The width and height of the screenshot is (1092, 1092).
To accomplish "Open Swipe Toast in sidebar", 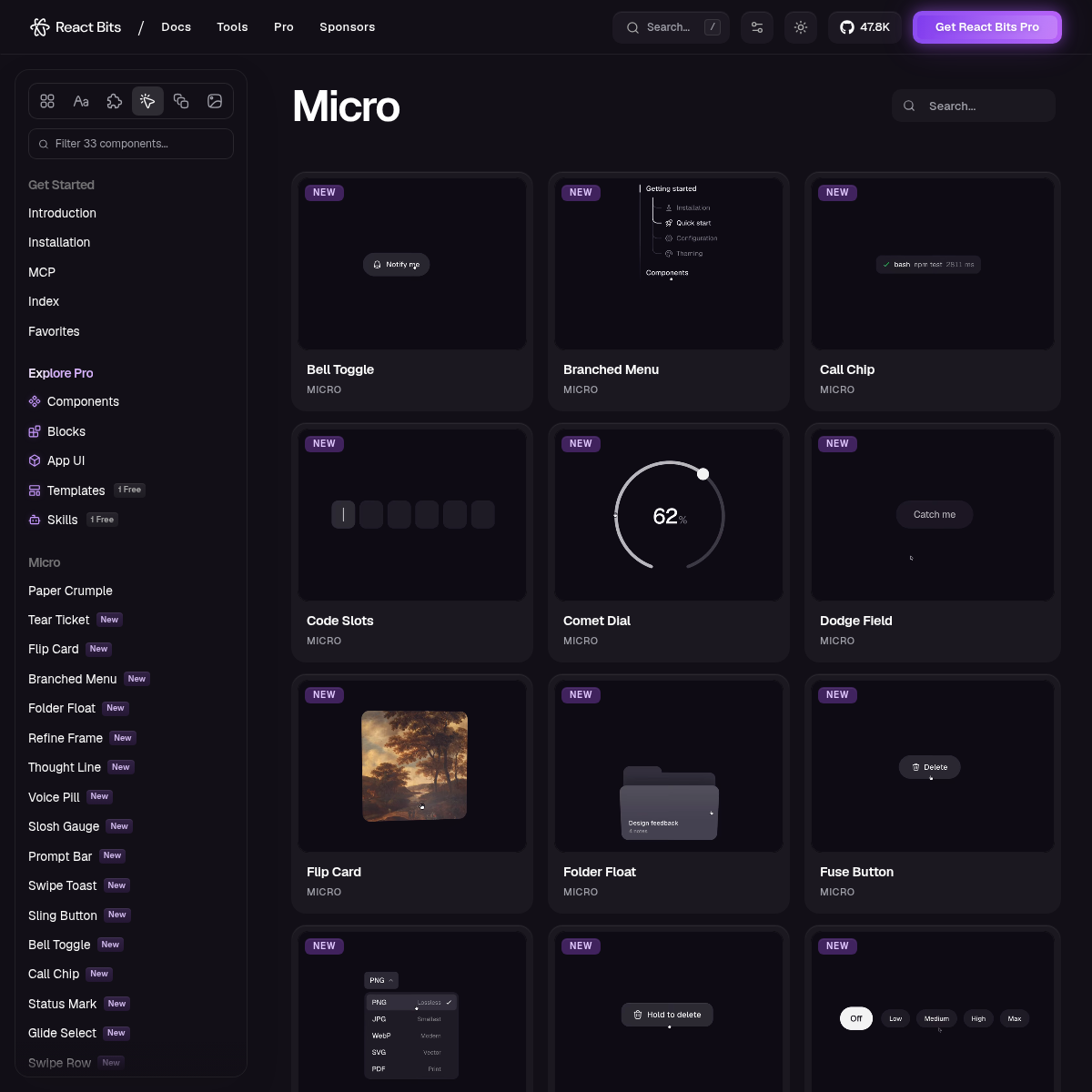I will (62, 885).
